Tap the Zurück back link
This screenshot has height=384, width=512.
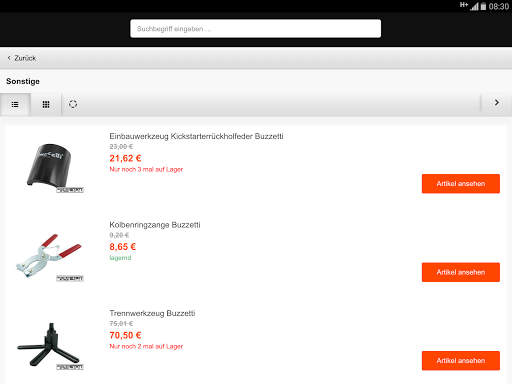pos(25,58)
